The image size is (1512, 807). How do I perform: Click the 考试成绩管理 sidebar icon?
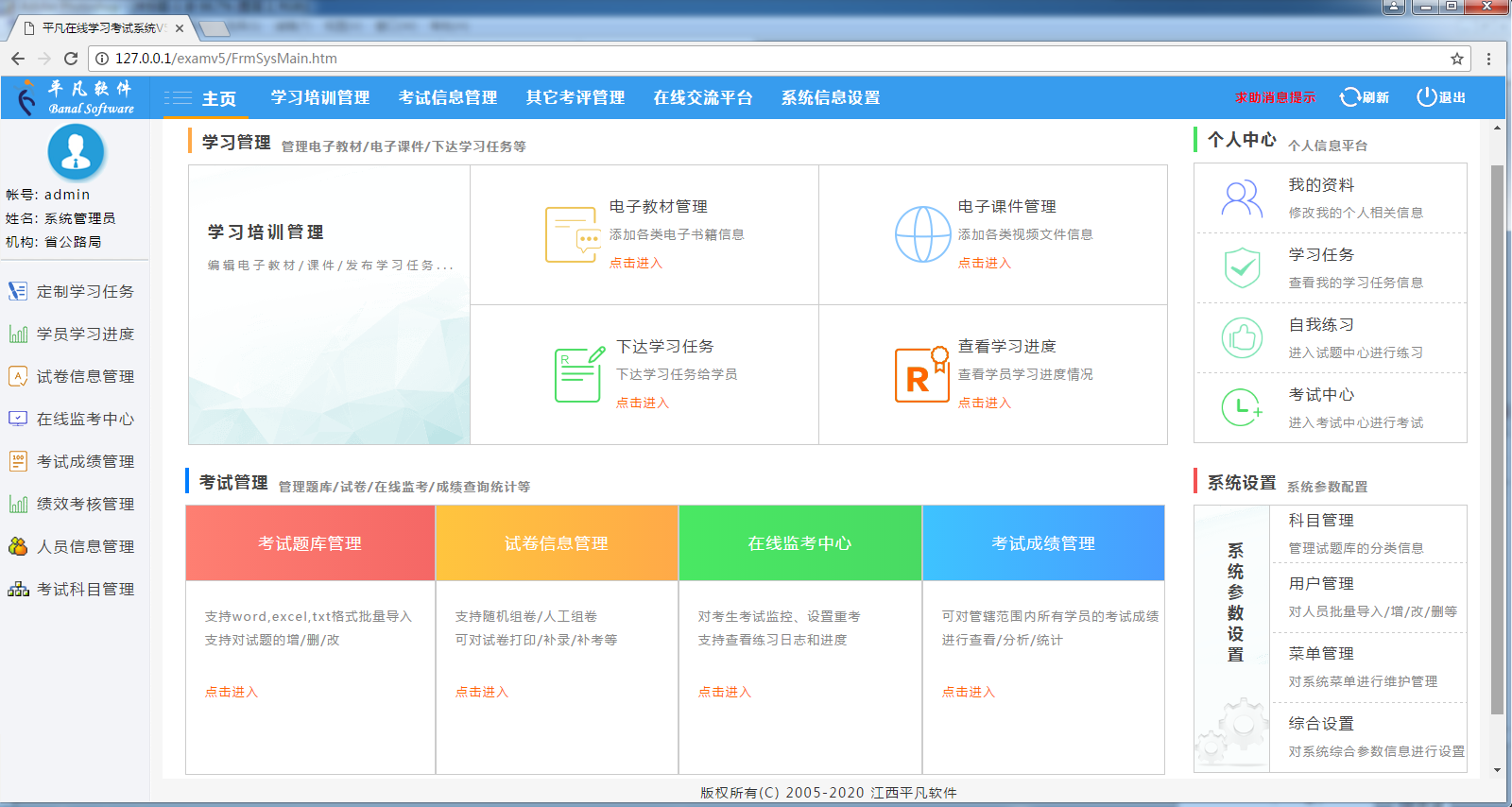tap(18, 461)
